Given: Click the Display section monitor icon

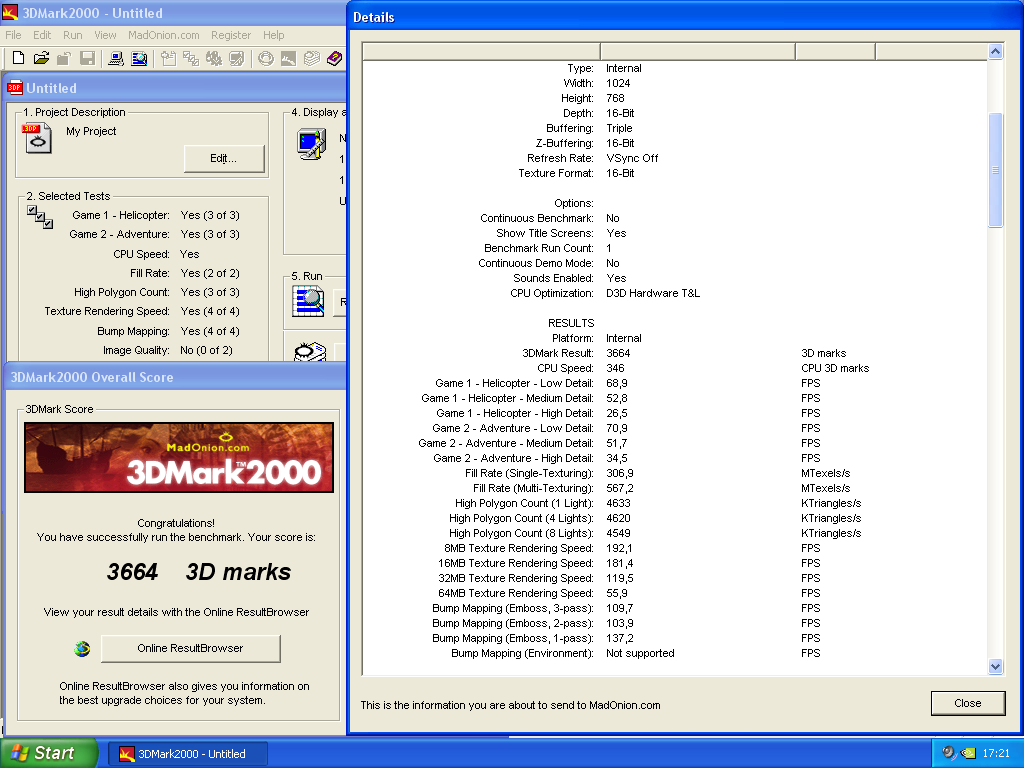Looking at the screenshot, I should pyautogui.click(x=312, y=144).
